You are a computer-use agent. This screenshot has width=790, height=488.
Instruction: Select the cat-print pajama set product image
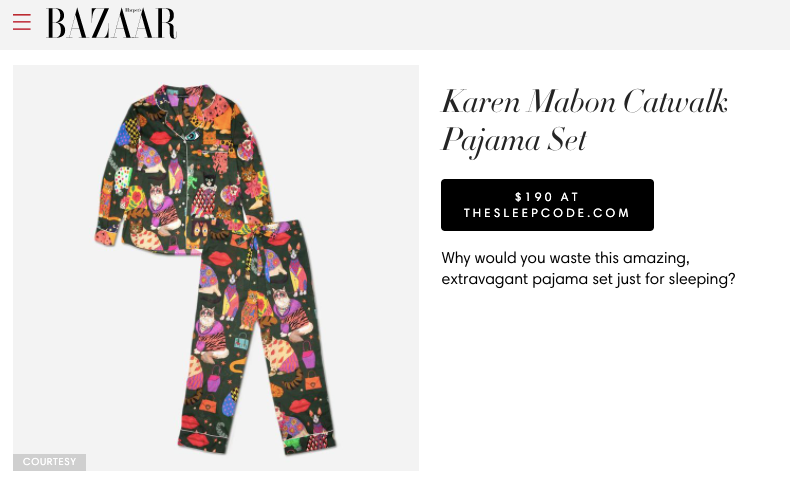coord(216,268)
